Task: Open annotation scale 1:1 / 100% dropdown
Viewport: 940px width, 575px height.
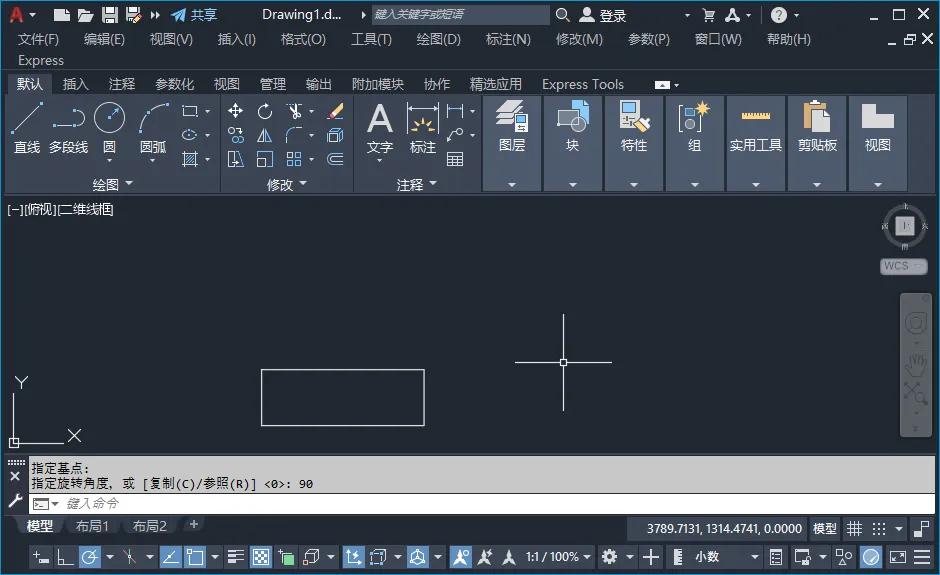Action: (x=558, y=558)
